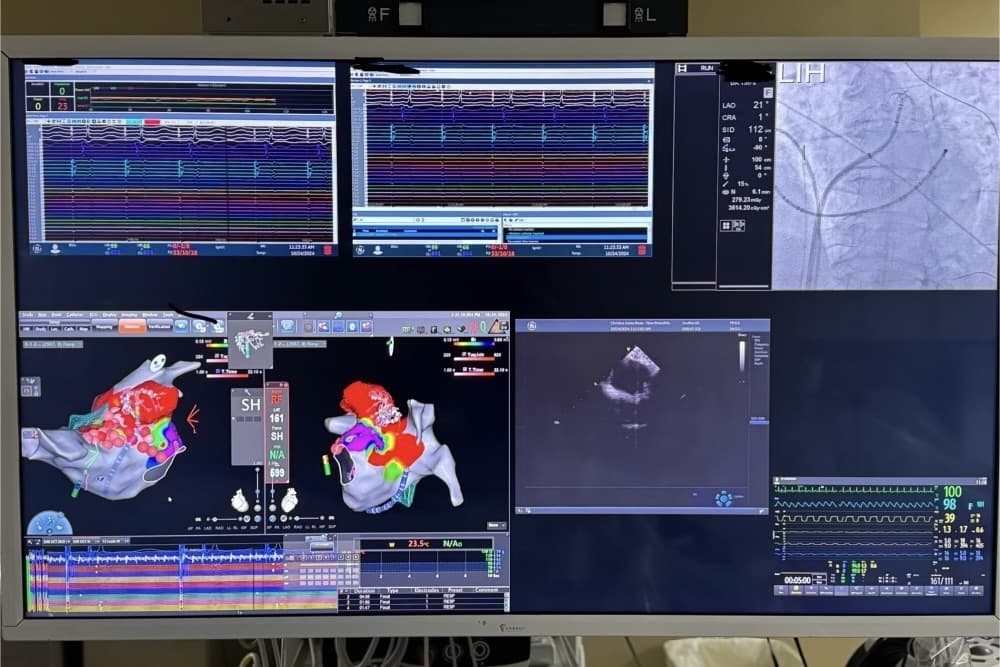Click the left heart orientation icon
1000x667 pixels.
[x=240, y=501]
